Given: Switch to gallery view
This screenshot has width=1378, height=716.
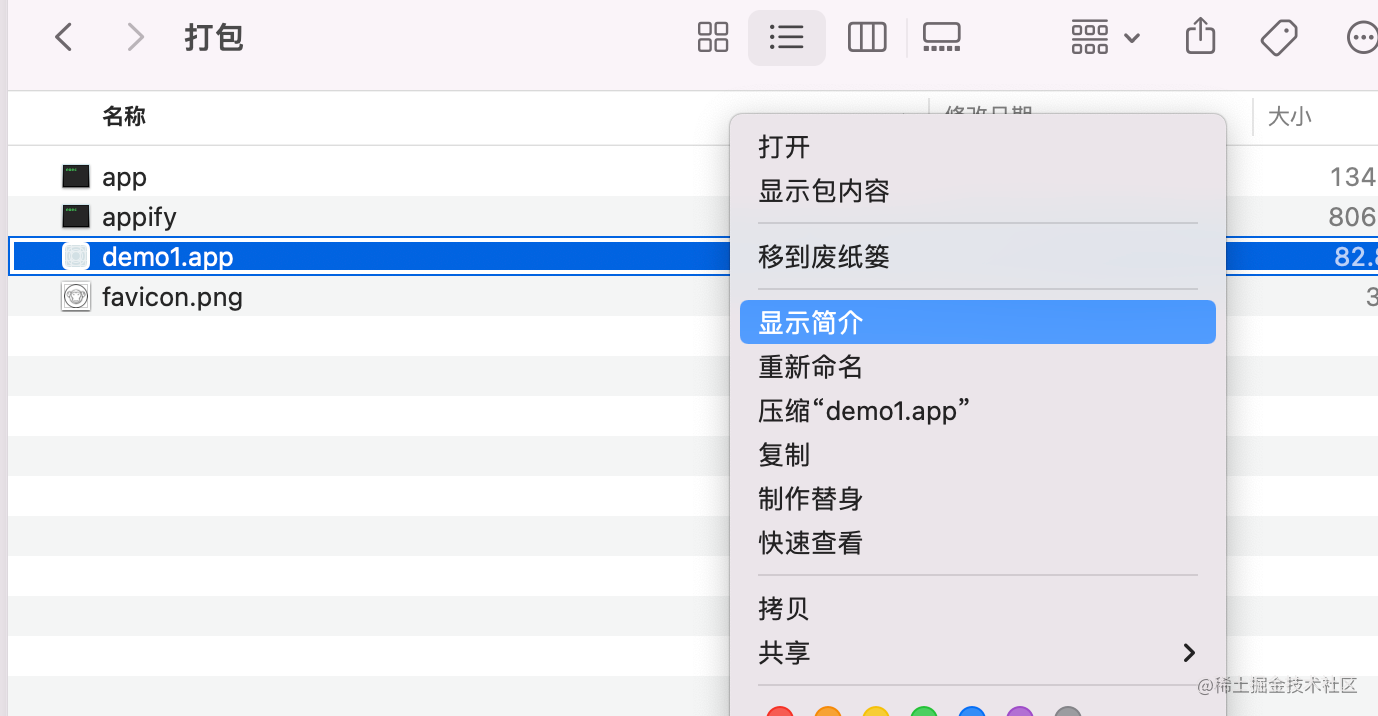Looking at the screenshot, I should coord(941,37).
